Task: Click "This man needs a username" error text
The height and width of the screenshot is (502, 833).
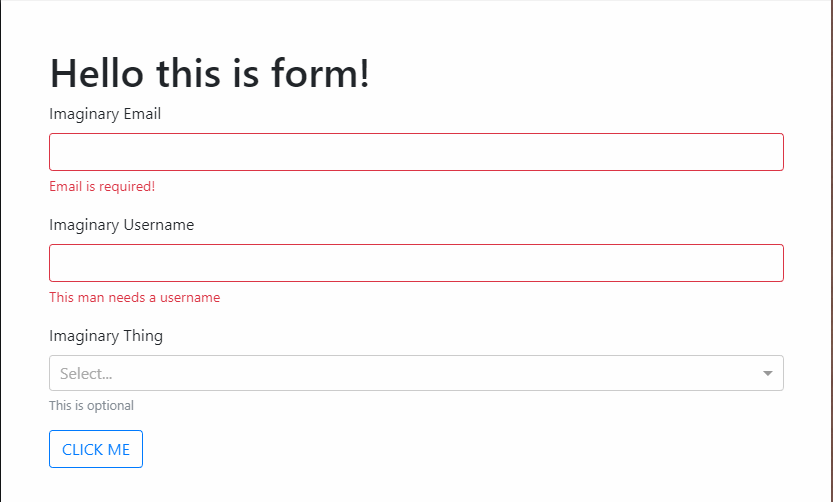Action: tap(134, 298)
